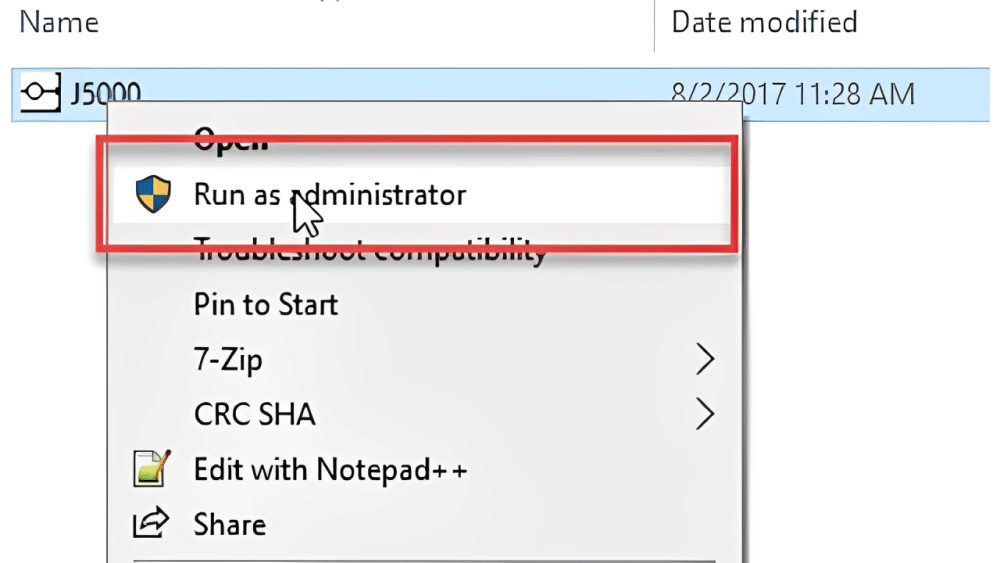
Task: Choose Edit with Notepad++ label
Action: [x=330, y=468]
